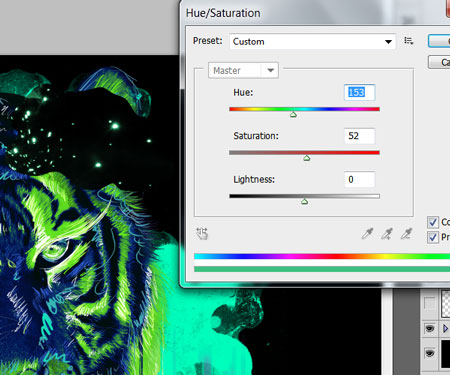The image size is (450, 375).
Task: Hide the black layer using its eye icon
Action: tap(430, 353)
